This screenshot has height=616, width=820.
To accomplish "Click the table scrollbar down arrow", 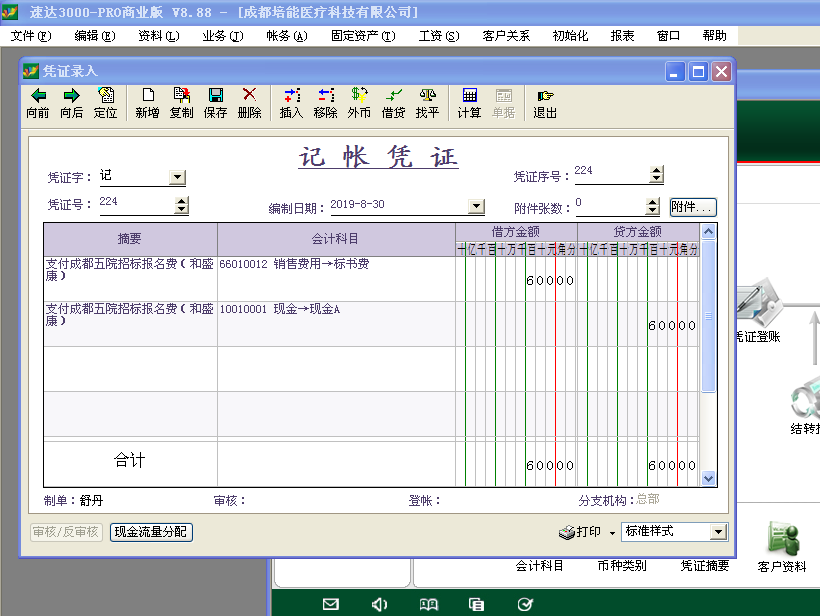I will click(708, 478).
